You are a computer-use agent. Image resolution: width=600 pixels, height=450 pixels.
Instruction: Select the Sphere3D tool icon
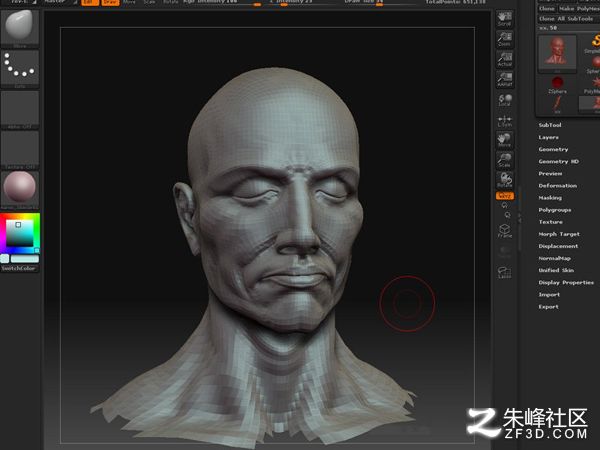(x=593, y=64)
